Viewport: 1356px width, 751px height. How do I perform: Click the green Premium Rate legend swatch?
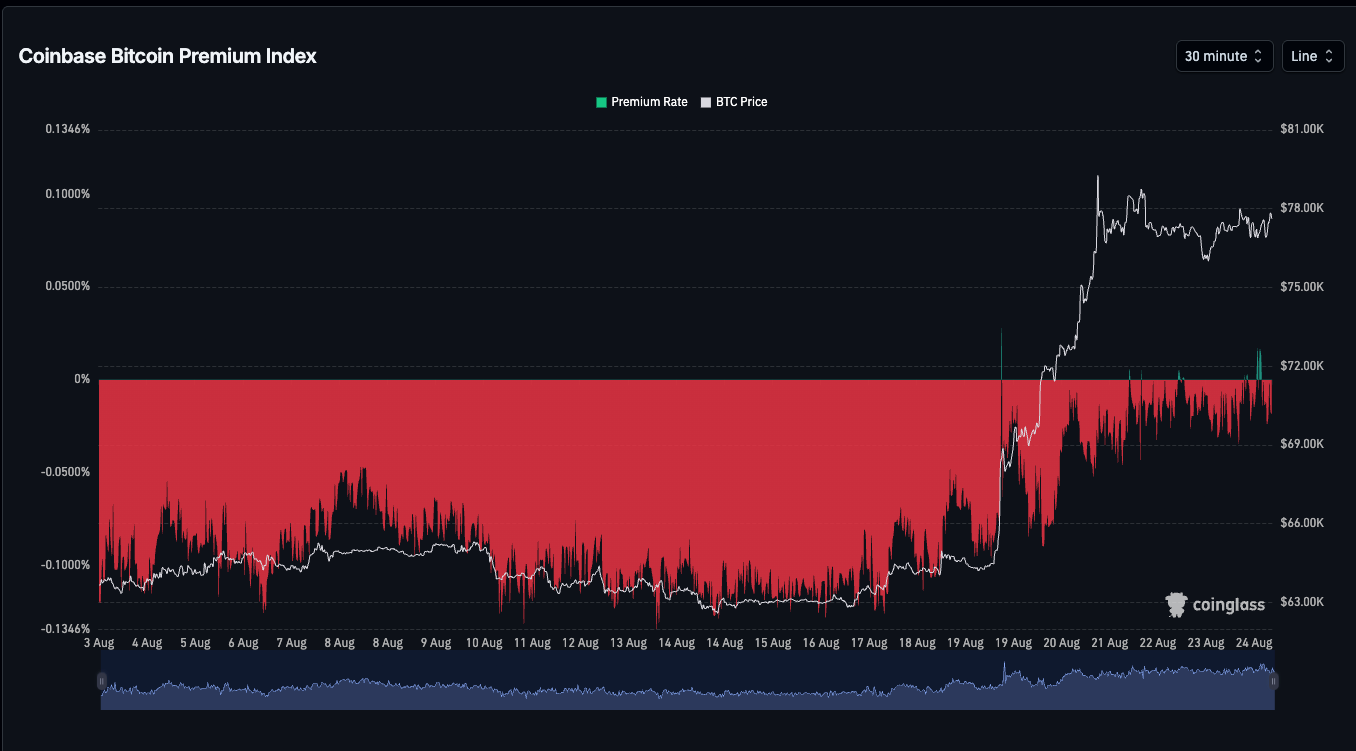click(601, 102)
